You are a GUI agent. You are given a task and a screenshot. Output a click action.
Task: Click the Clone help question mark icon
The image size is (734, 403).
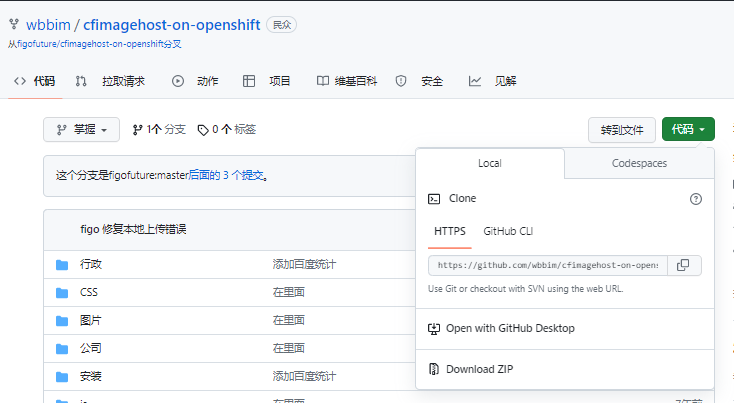pyautogui.click(x=696, y=199)
